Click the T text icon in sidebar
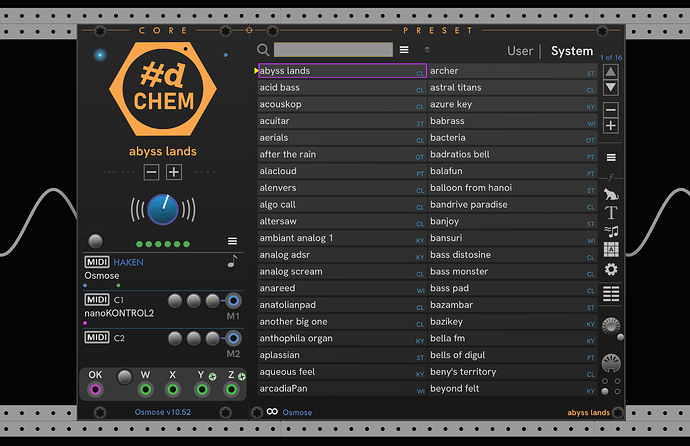 click(611, 213)
